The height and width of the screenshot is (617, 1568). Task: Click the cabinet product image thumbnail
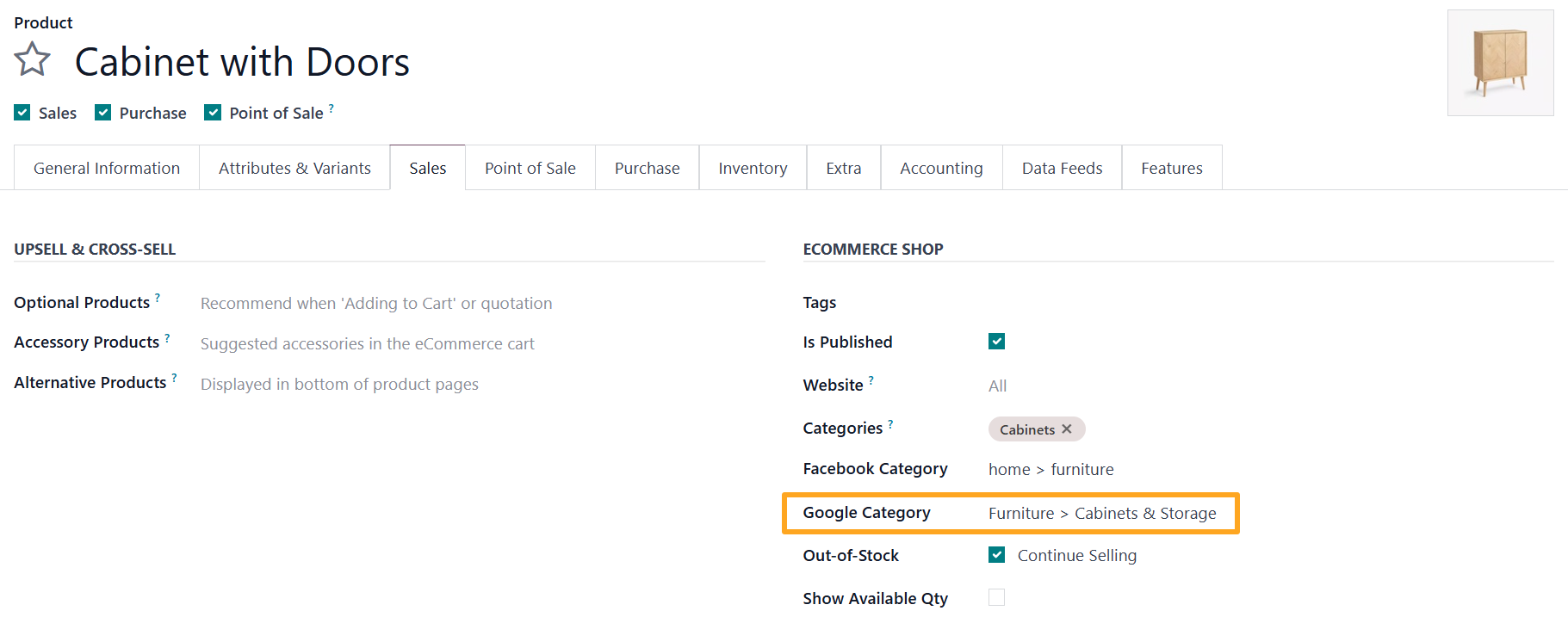coord(1501,63)
